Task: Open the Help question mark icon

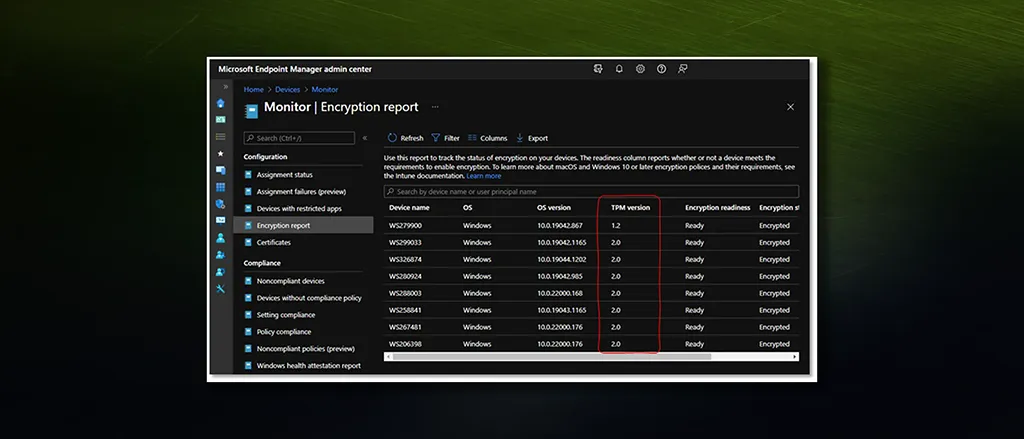Action: click(662, 69)
